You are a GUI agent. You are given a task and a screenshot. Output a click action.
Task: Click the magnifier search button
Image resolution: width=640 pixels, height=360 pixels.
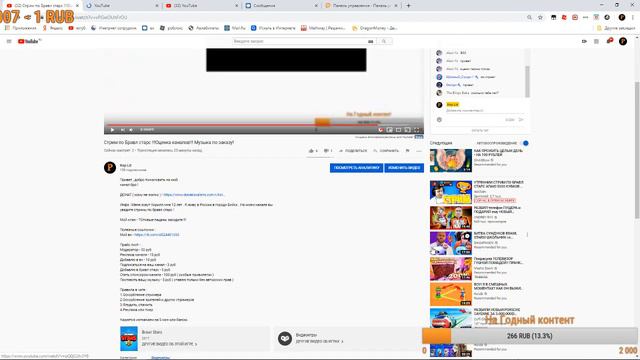(x=384, y=41)
